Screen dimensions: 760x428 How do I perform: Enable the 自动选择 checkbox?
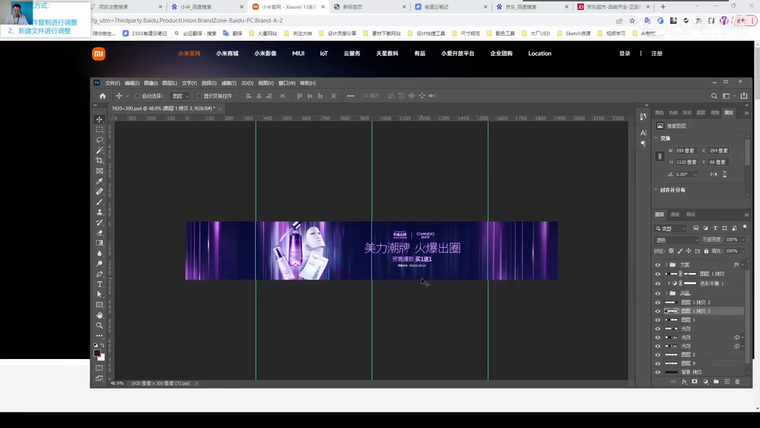tap(137, 96)
